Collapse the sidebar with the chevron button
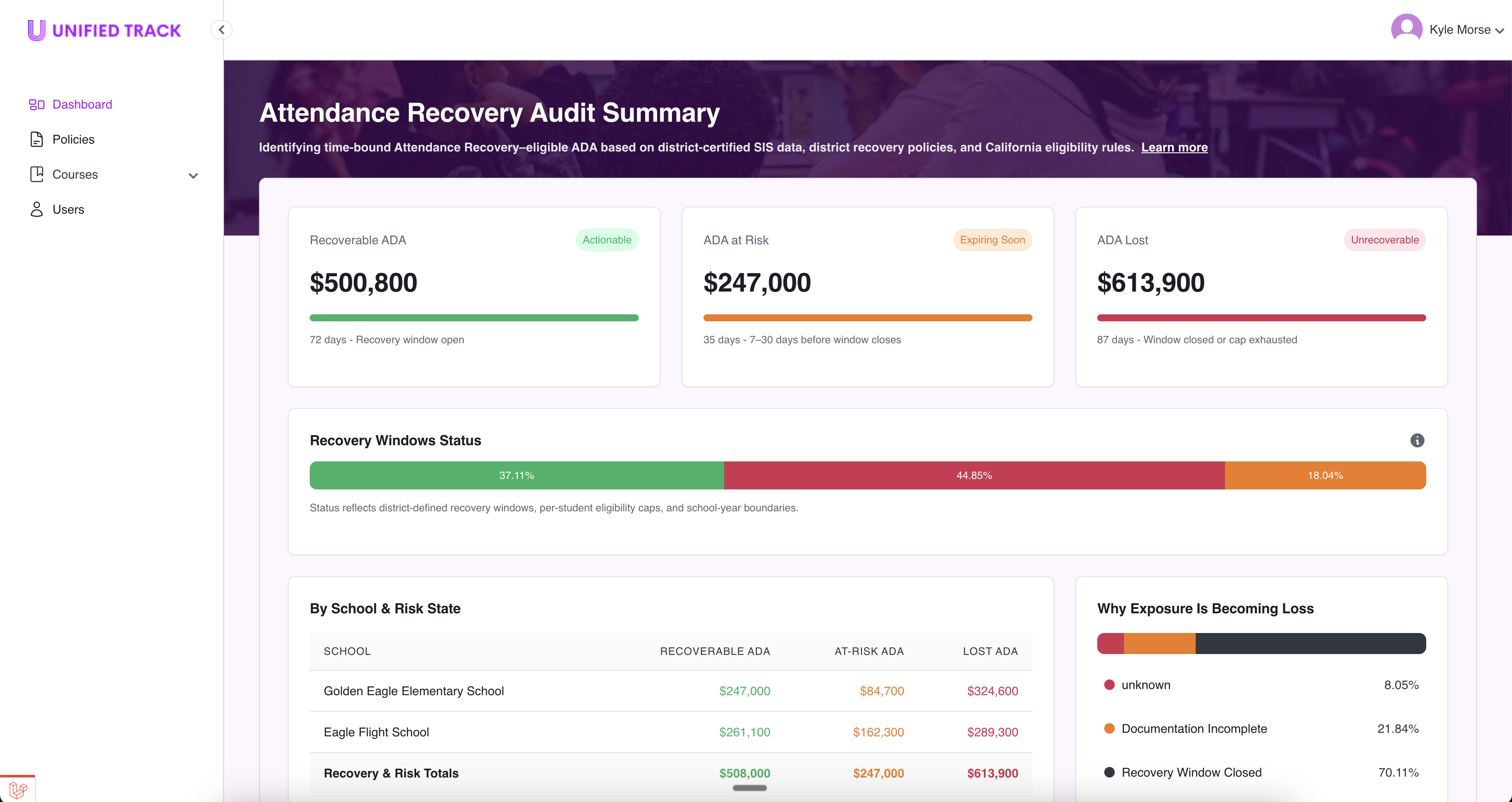This screenshot has width=1512, height=802. [x=221, y=29]
